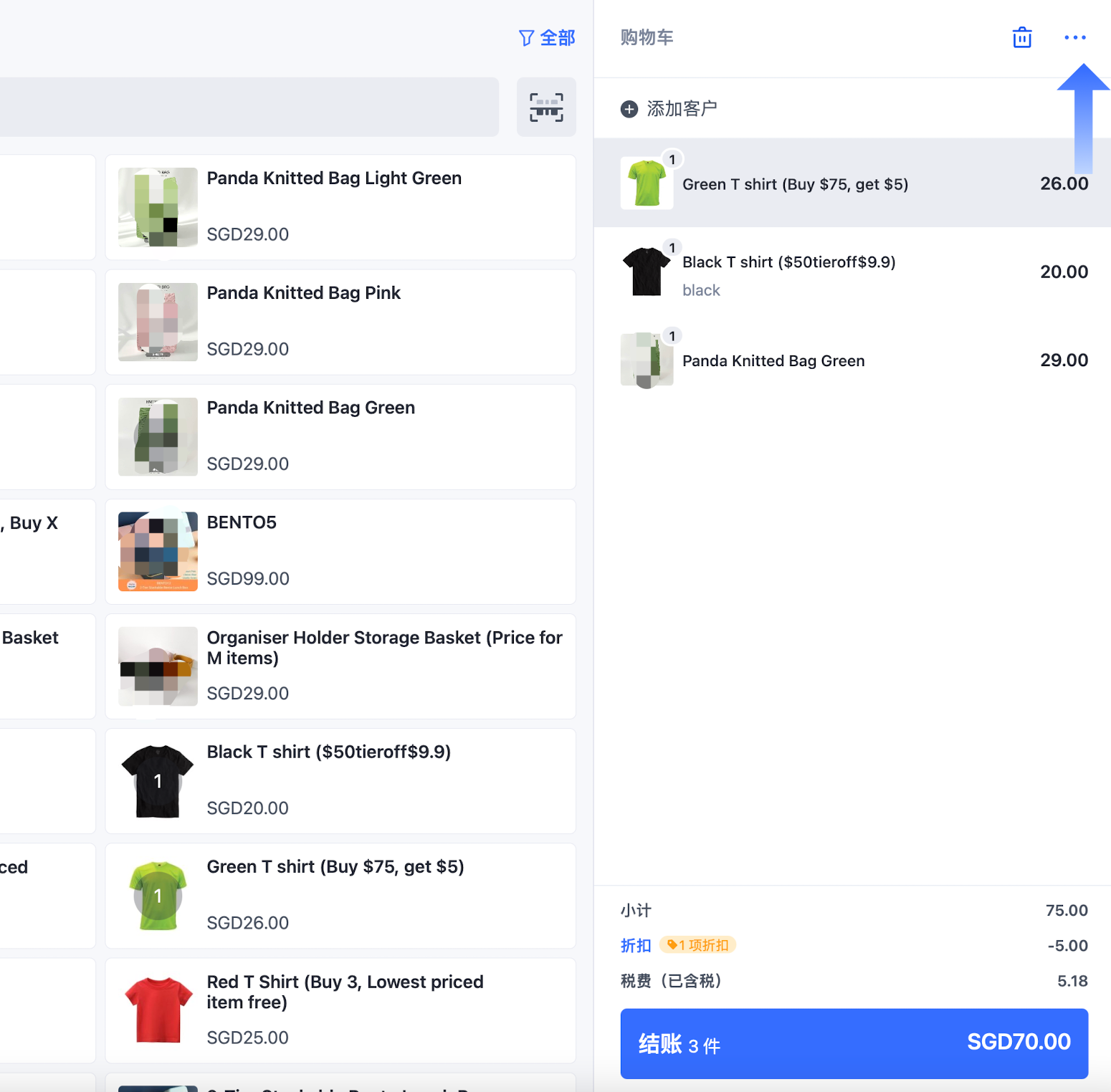Click the 添加客户 label

point(682,109)
